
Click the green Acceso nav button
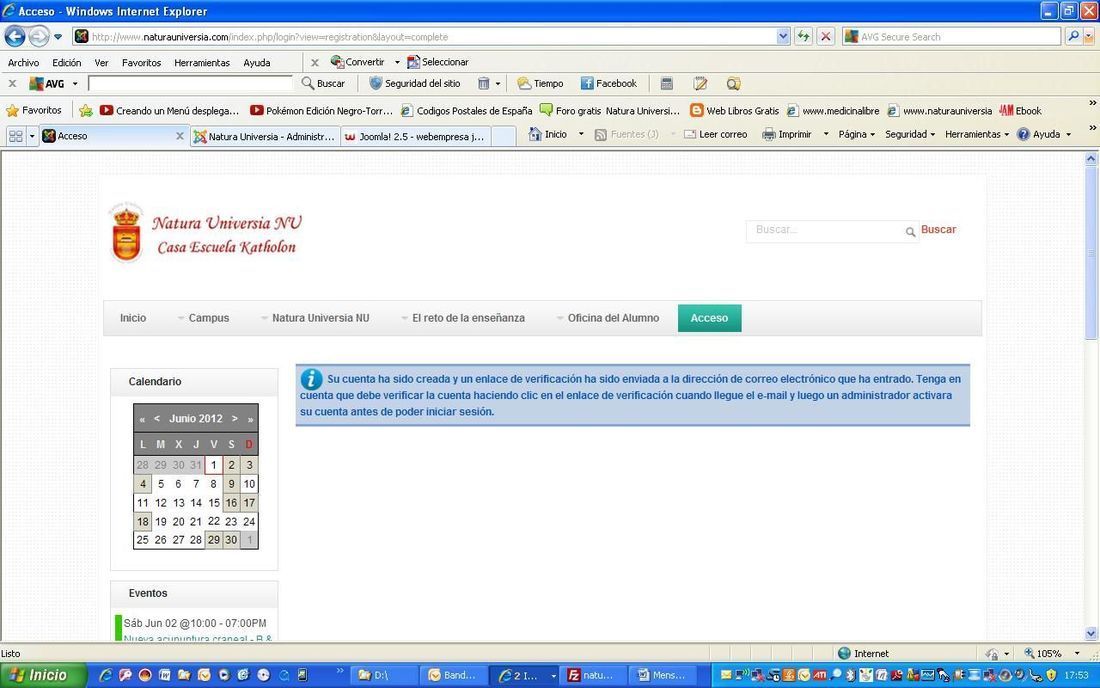(x=709, y=318)
